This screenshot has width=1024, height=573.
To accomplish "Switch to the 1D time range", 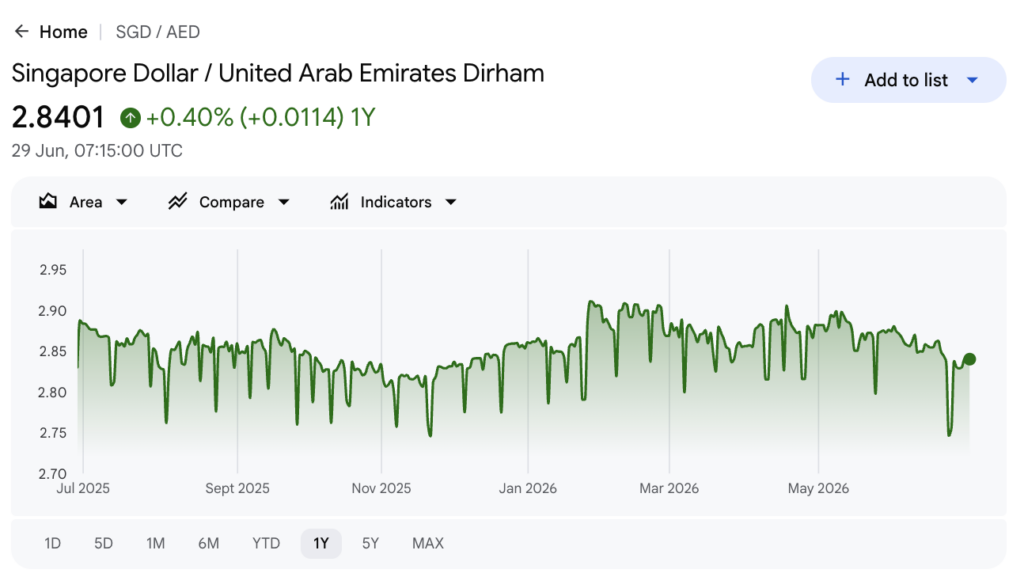I will coord(52,544).
